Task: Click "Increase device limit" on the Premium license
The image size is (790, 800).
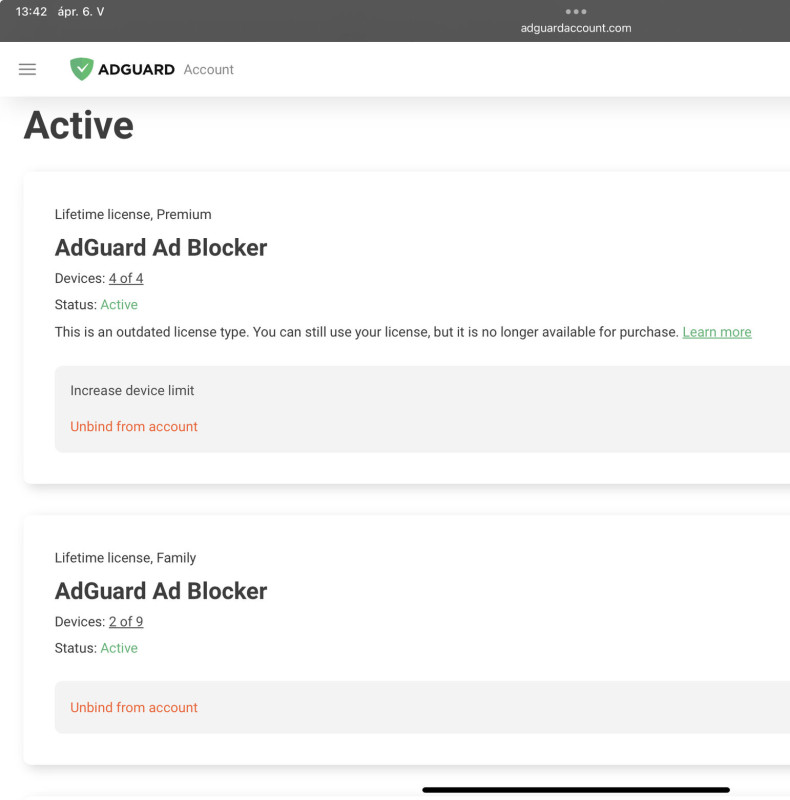Action: click(132, 390)
